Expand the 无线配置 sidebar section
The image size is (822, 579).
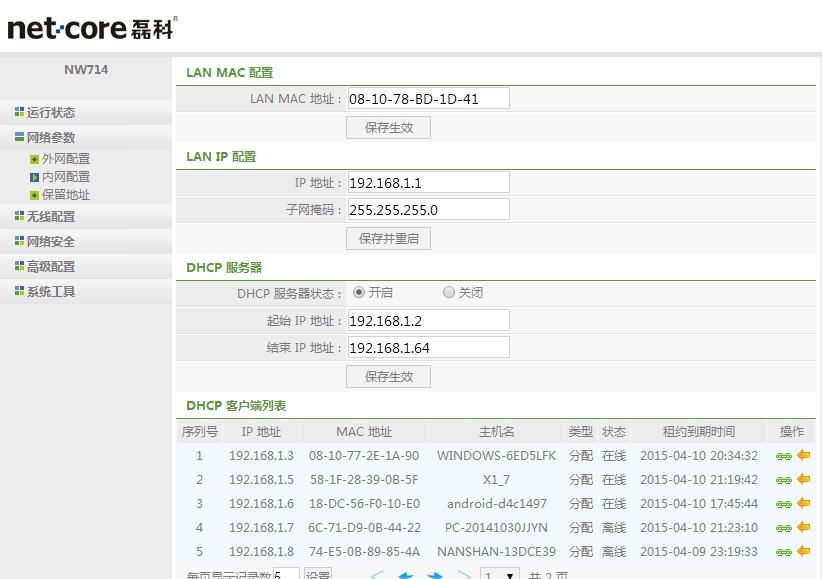(x=50, y=216)
